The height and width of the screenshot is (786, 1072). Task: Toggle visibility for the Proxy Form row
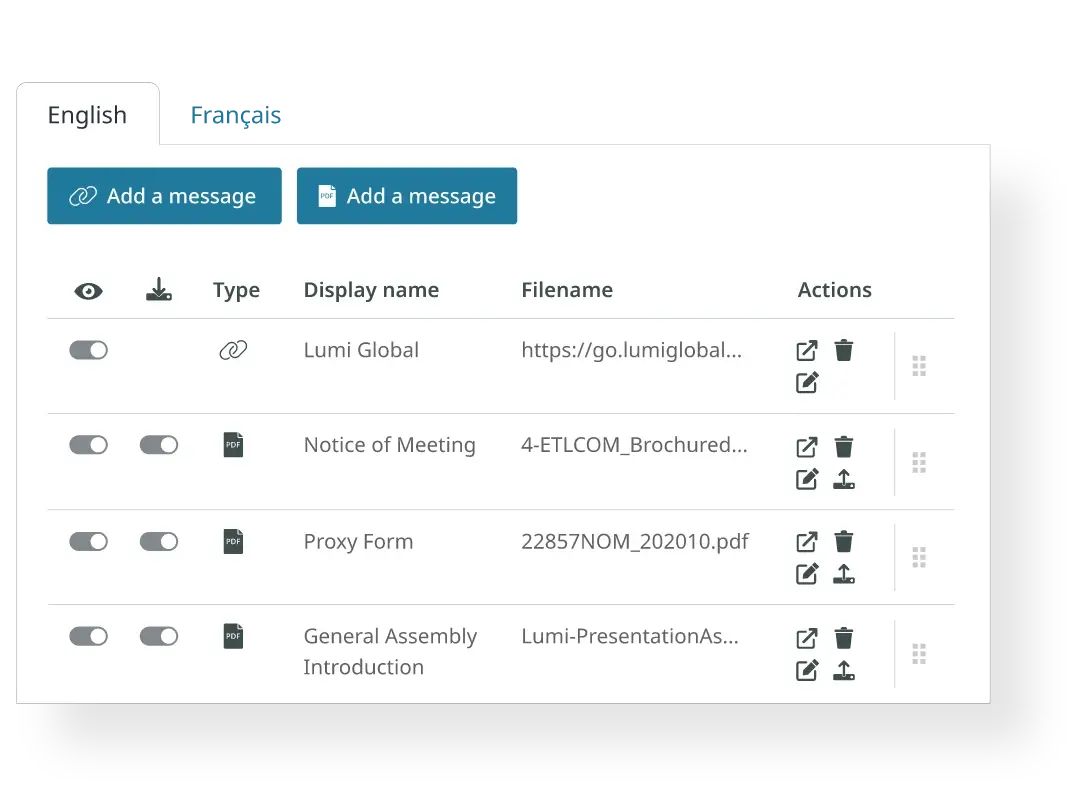pyautogui.click(x=88, y=541)
